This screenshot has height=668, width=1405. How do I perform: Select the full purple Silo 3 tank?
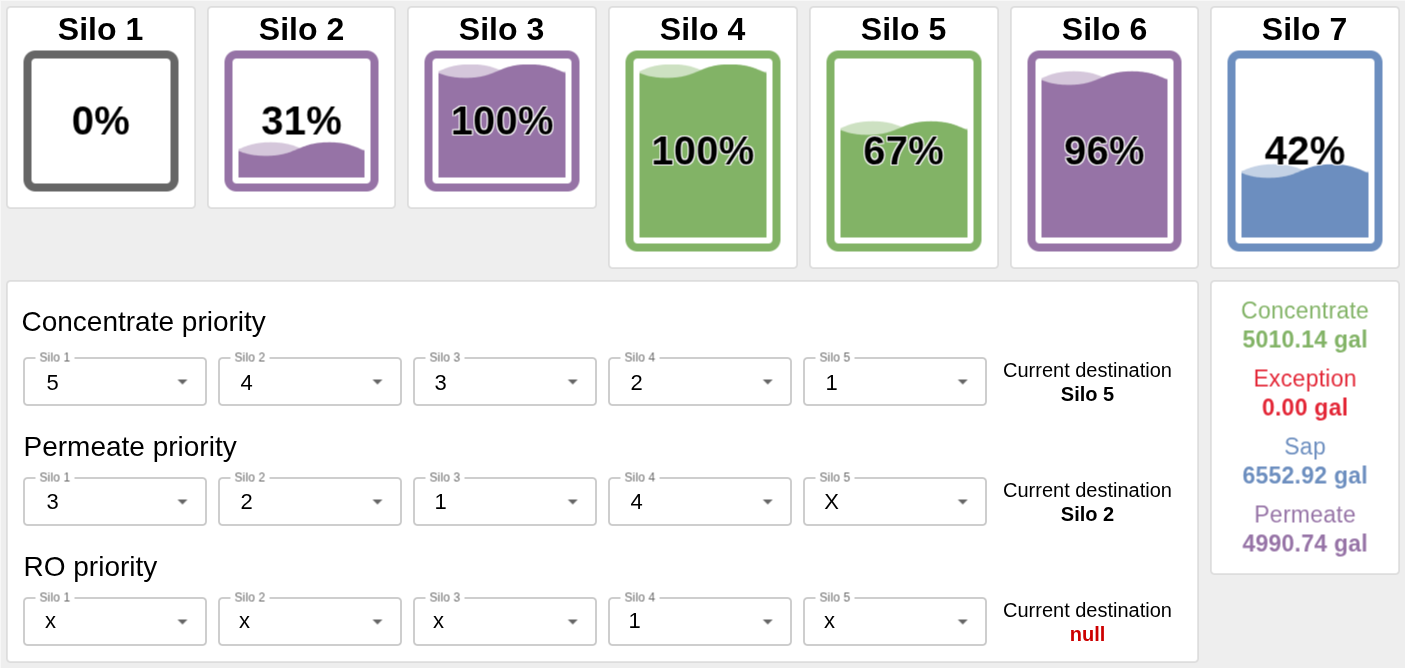coord(502,121)
